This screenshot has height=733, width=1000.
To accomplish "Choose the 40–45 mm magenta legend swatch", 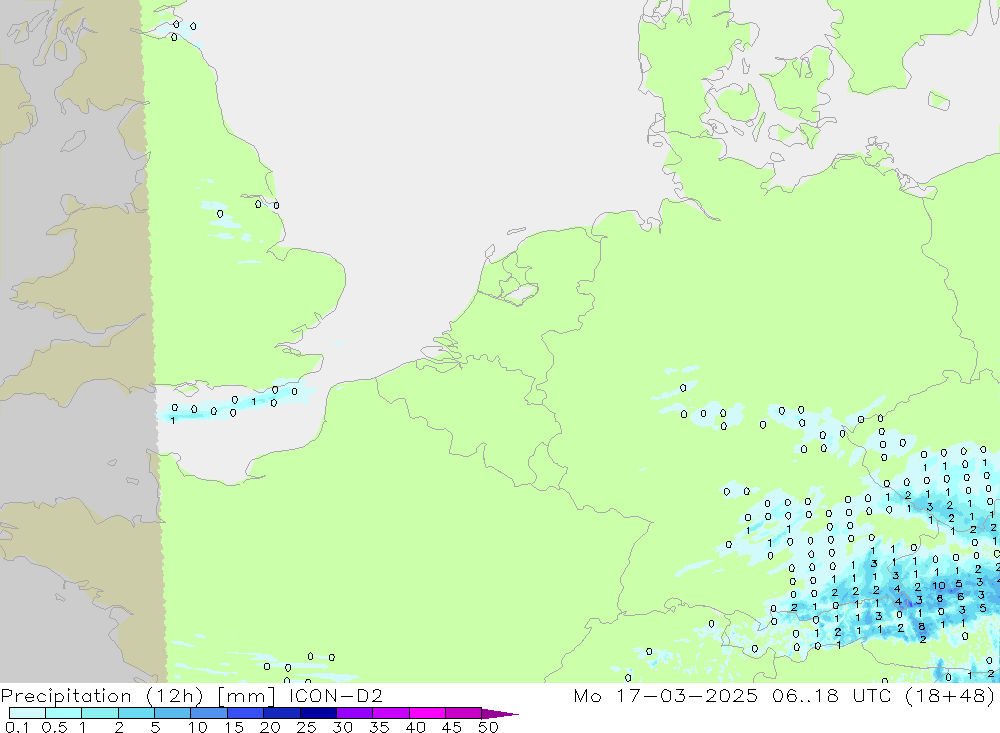I will point(427,713).
